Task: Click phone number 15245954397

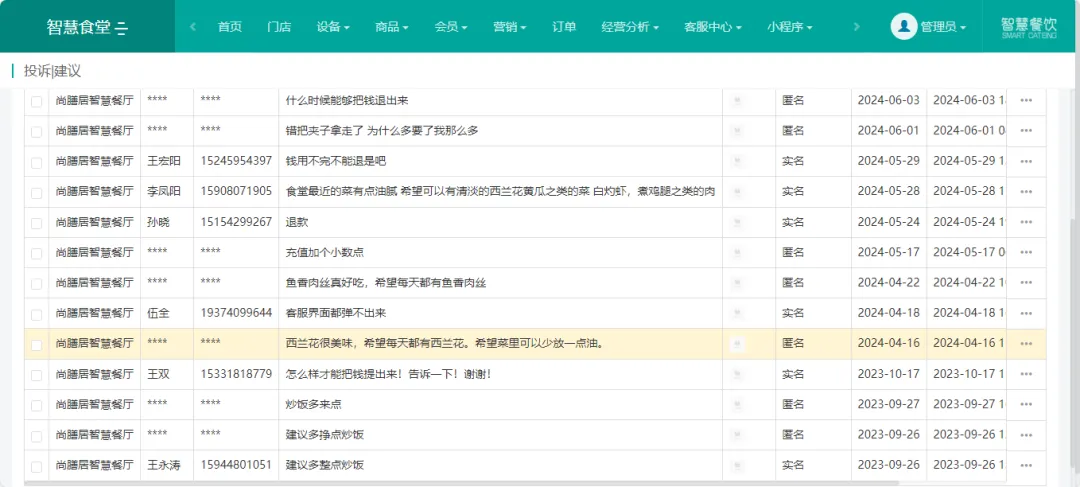Action: (x=236, y=161)
